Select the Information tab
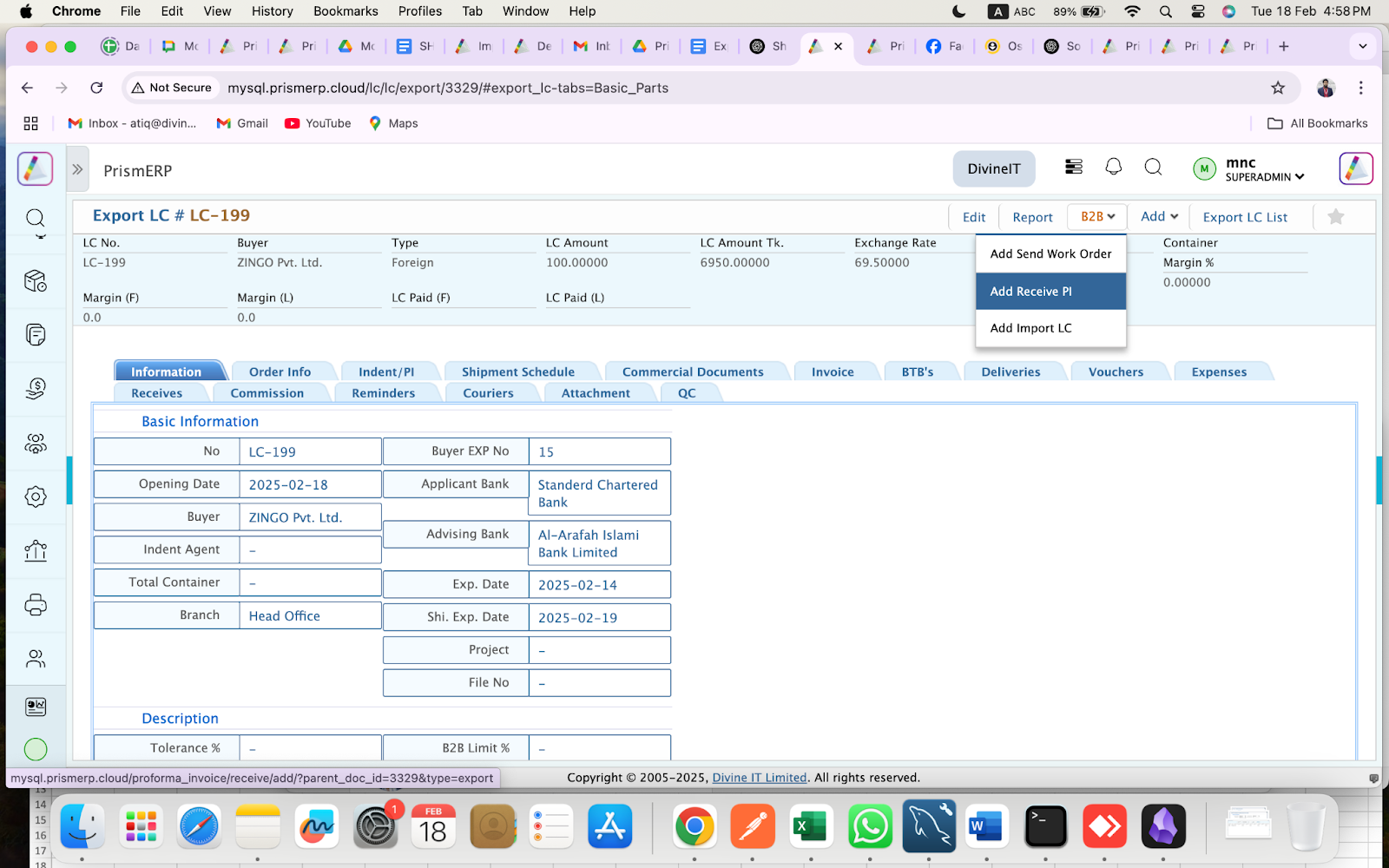This screenshot has height=868, width=1389. (166, 372)
